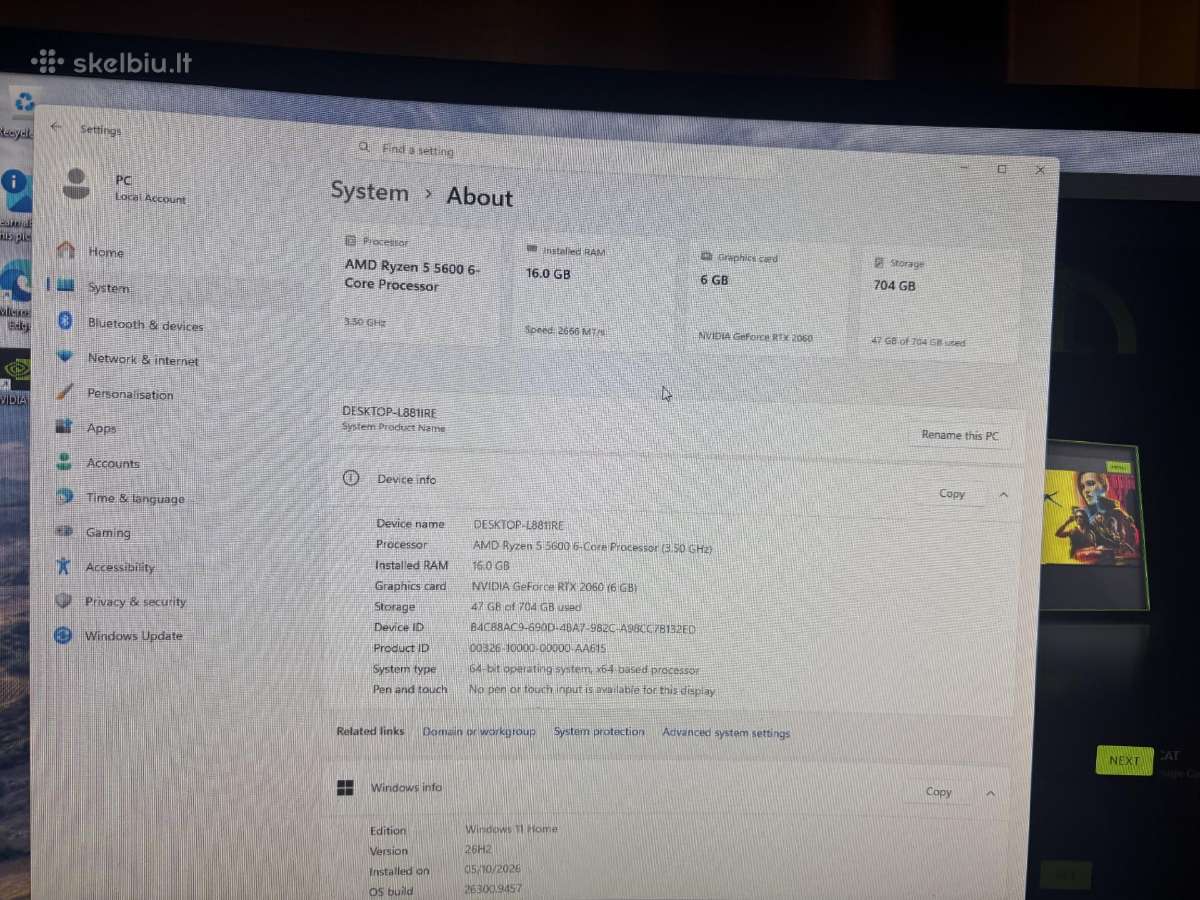Collapse the Windows info section
The height and width of the screenshot is (900, 1200).
990,793
